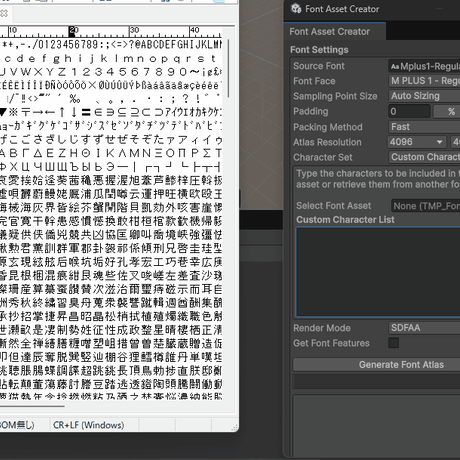Click the Render Mode label
Viewport: 460px width, 460px height.
point(322,328)
